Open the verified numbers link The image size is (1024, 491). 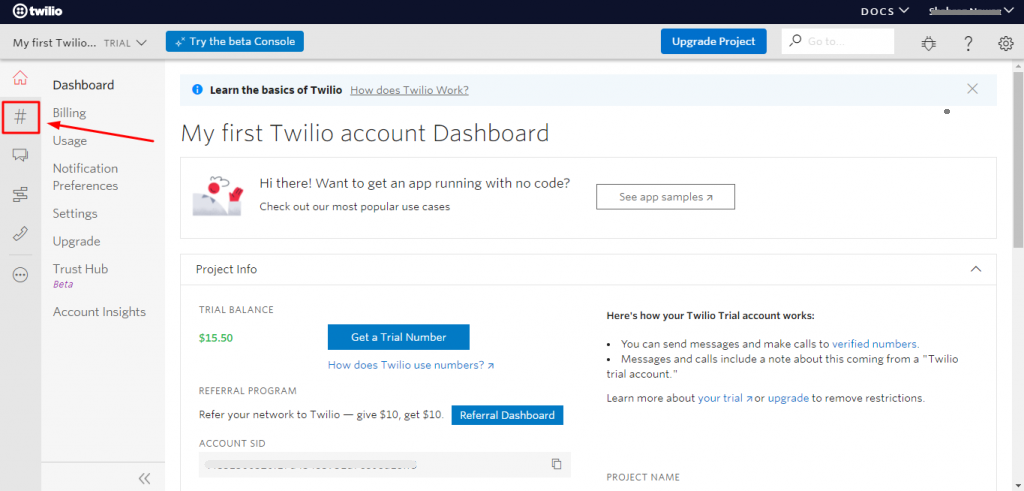pos(874,344)
